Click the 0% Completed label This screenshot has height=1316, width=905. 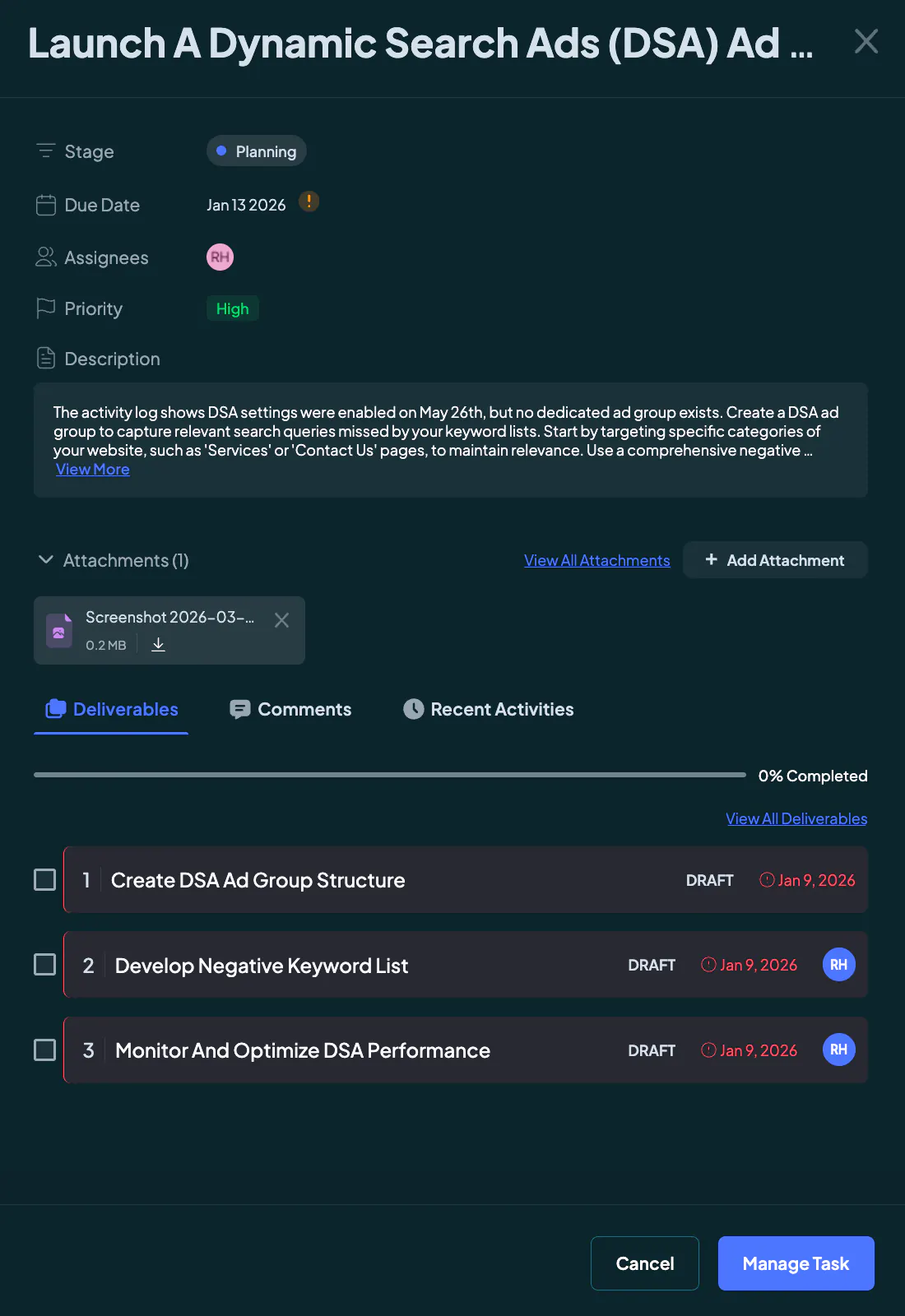813,776
